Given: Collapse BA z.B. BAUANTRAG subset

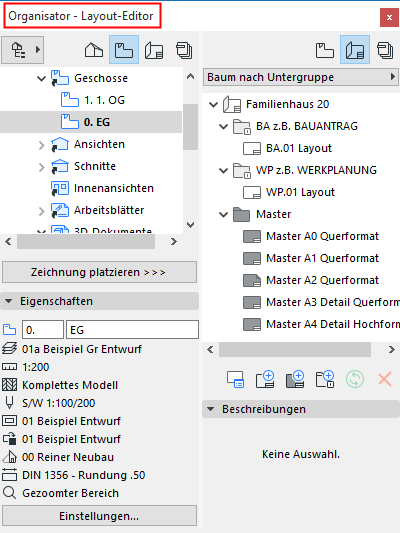Looking at the screenshot, I should pyautogui.click(x=224, y=126).
